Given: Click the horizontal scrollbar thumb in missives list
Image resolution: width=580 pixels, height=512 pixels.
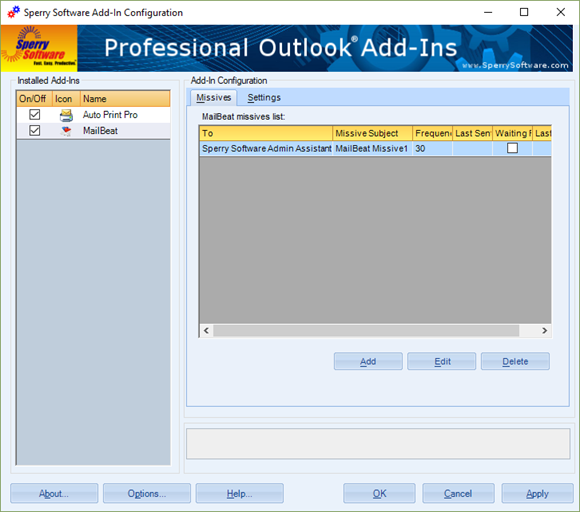Looking at the screenshot, I should (x=366, y=331).
